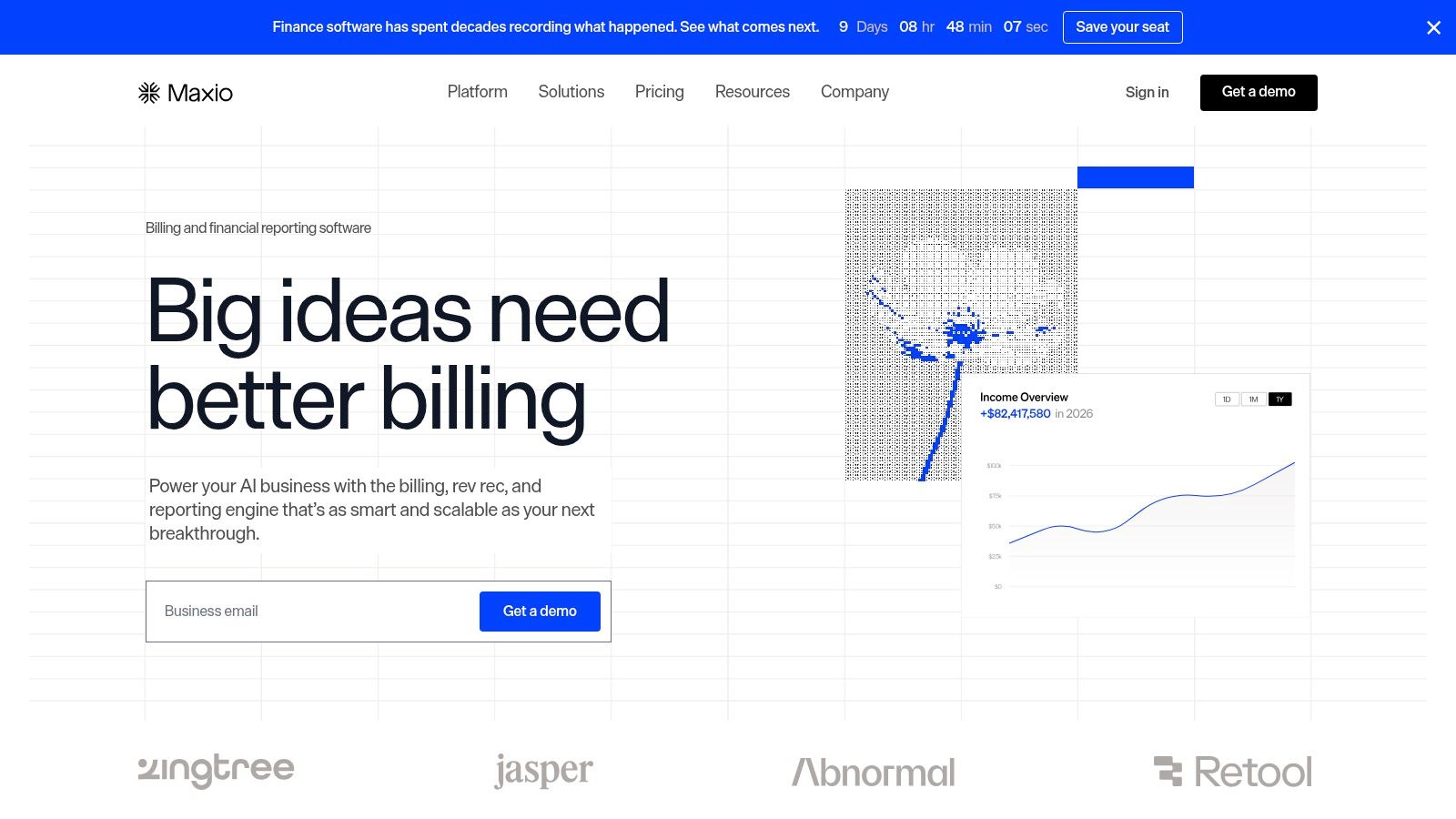Click Billing and financial reporting software text

point(258,227)
